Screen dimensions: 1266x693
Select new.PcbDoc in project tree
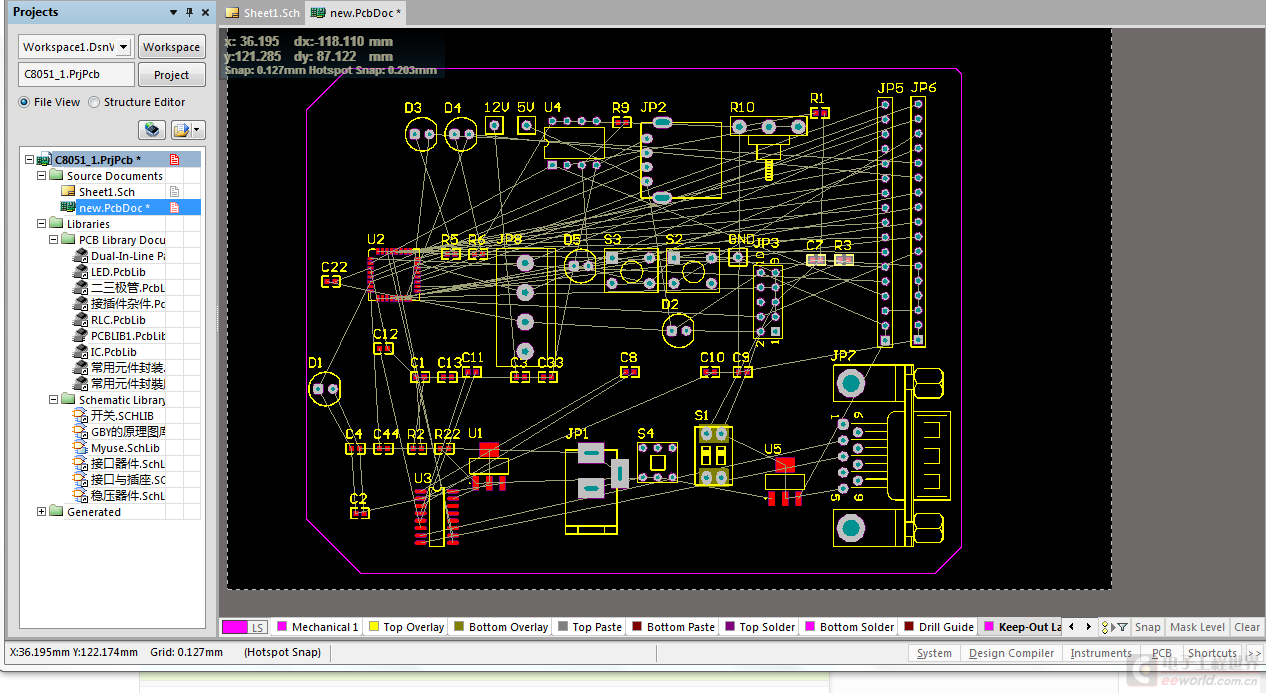114,208
